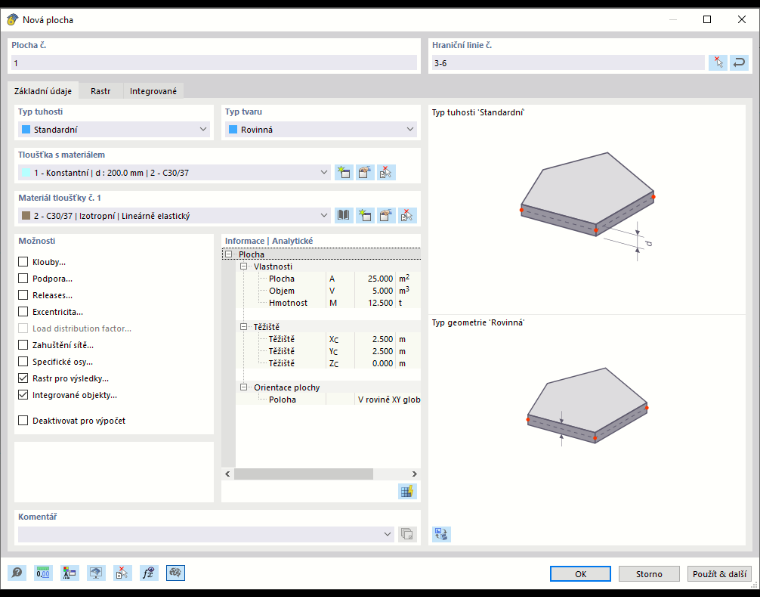Click the light cyan thickness color swatch
Viewport: 760px width, 597px height.
click(x=26, y=173)
